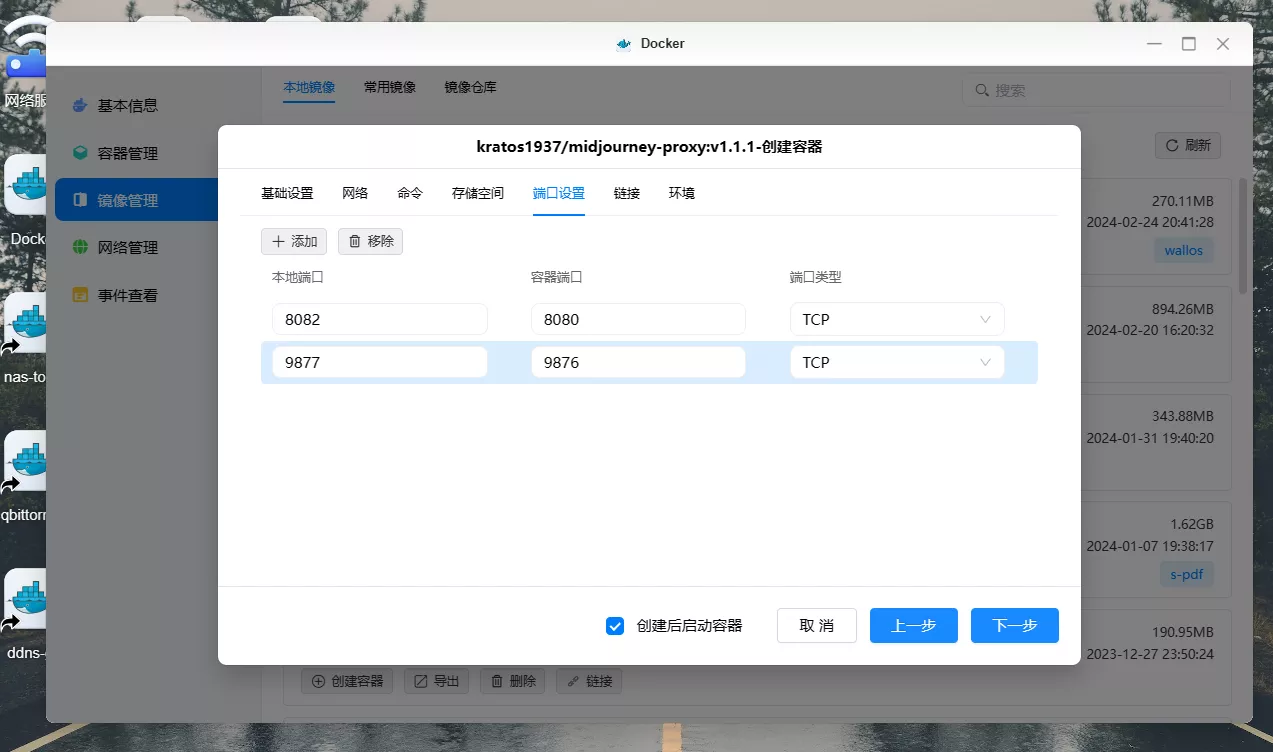The width and height of the screenshot is (1273, 752).
Task: Switch to the 基础设置 tab
Action: click(x=287, y=193)
